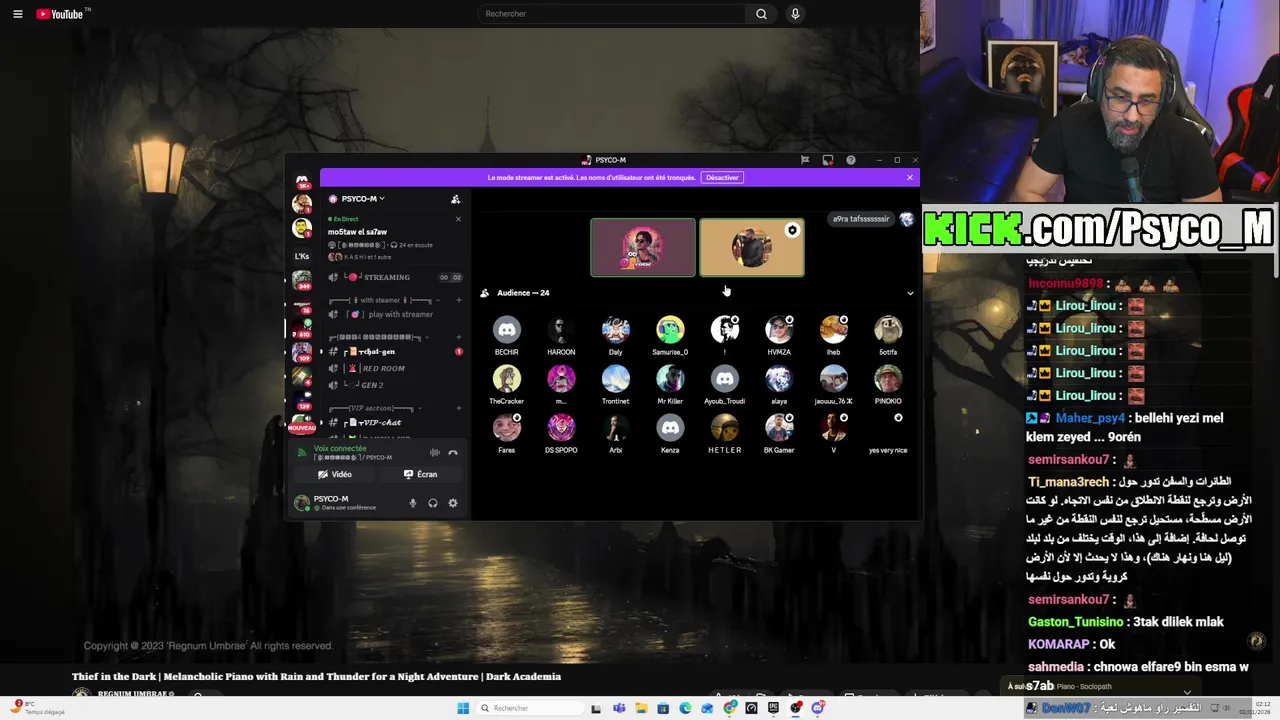Add a channel to 'with steamer' category
Screen dimensions: 1280x720
tap(457, 300)
